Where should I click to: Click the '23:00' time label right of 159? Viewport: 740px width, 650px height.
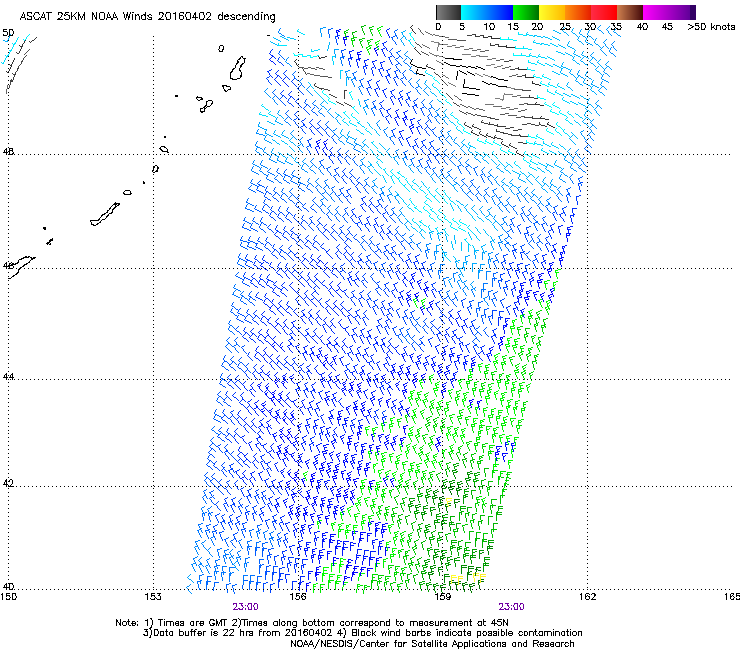click(512, 607)
